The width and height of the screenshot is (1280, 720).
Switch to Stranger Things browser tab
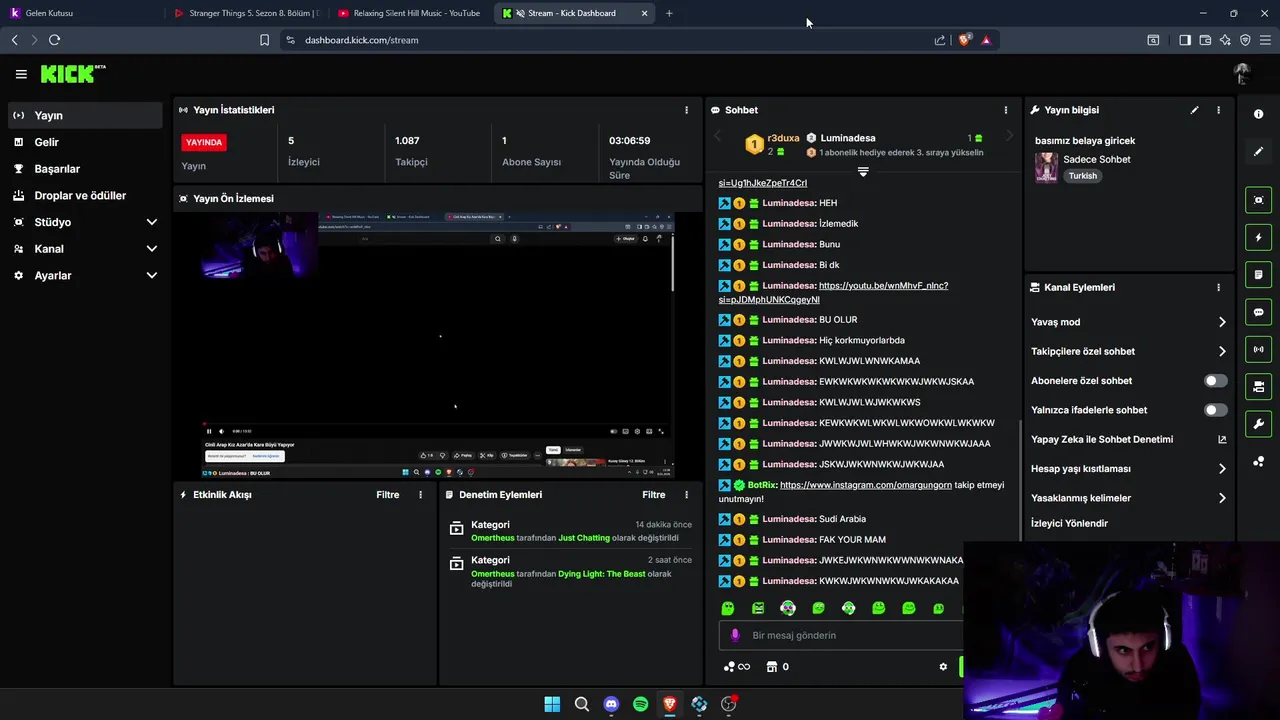coord(245,13)
